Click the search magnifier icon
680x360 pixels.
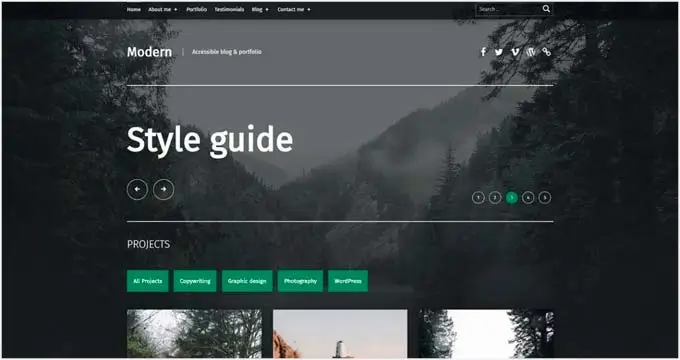[546, 9]
